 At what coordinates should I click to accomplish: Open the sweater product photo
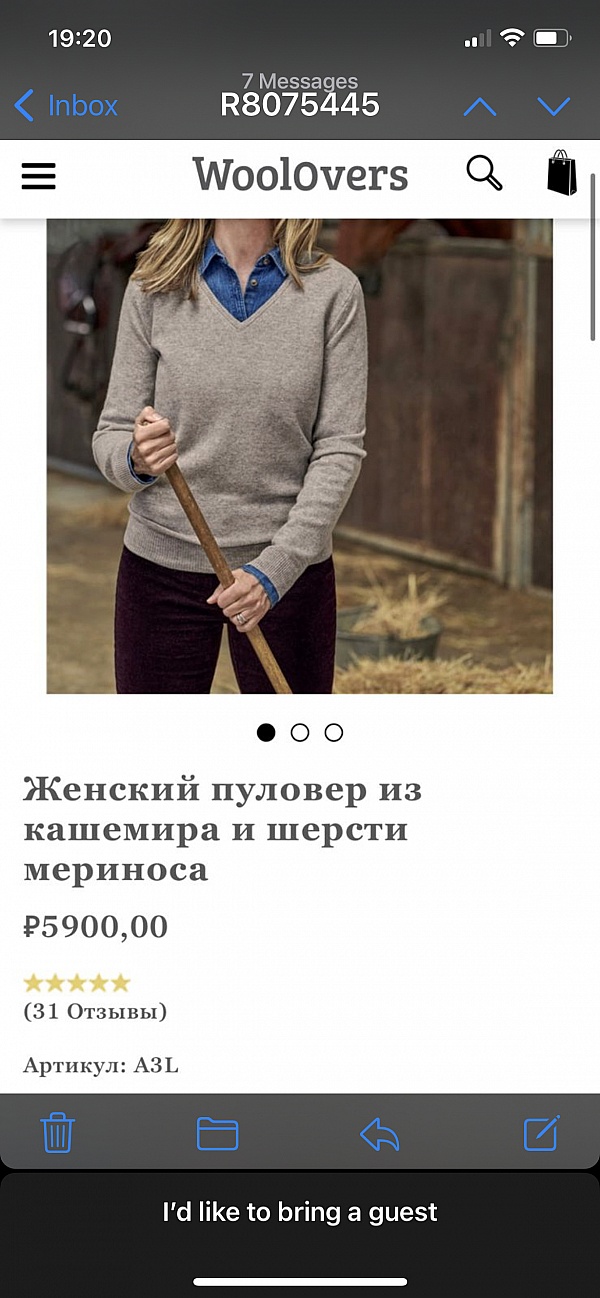(300, 456)
